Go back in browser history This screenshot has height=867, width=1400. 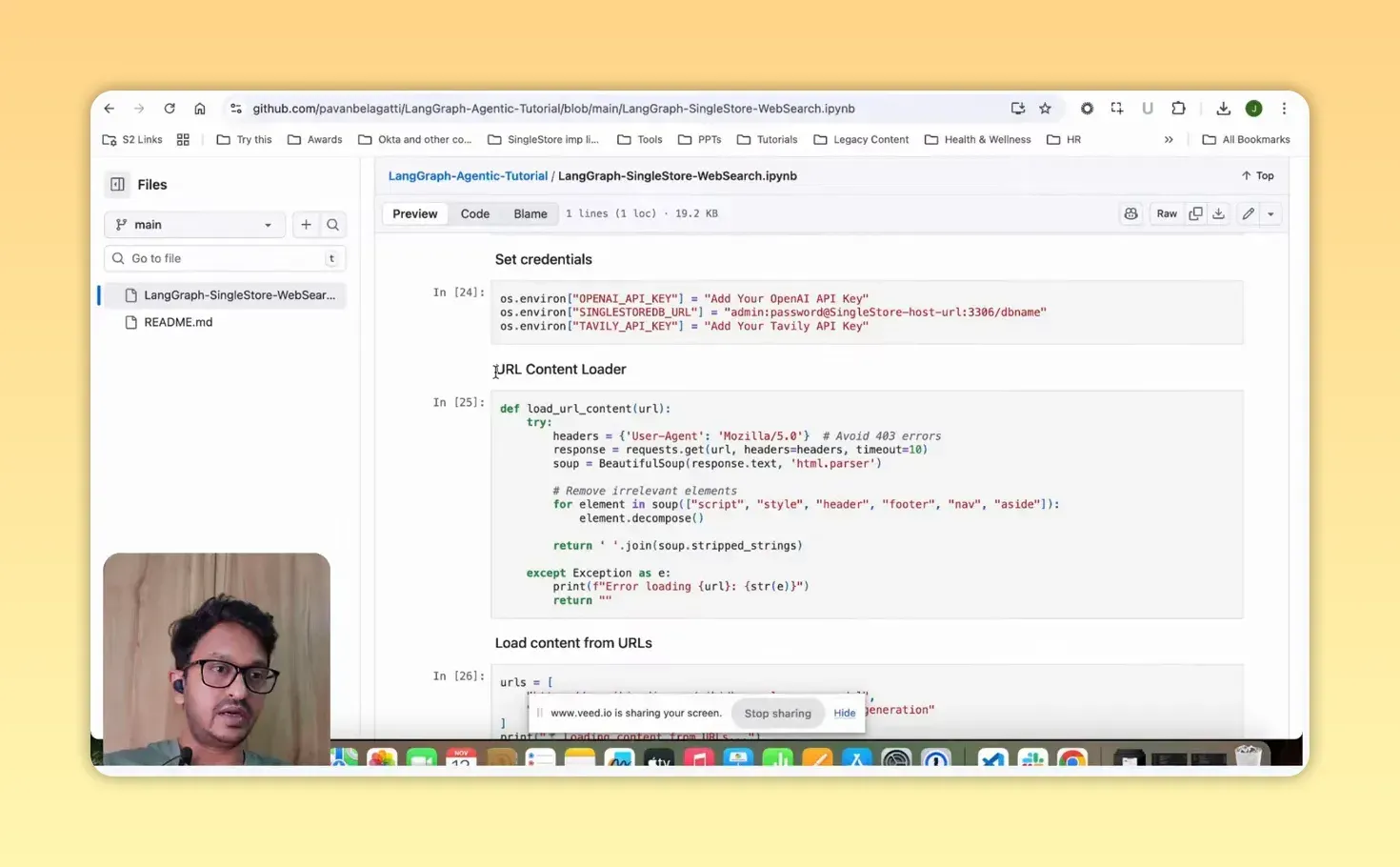(x=110, y=109)
